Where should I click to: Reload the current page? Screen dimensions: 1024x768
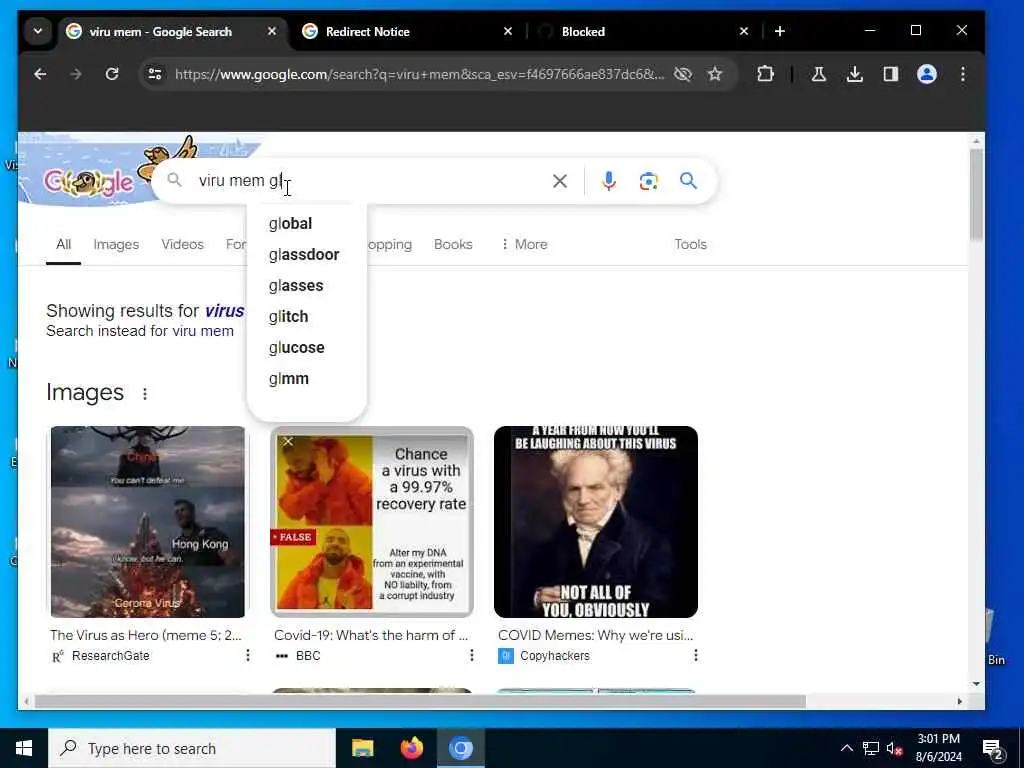pos(112,74)
